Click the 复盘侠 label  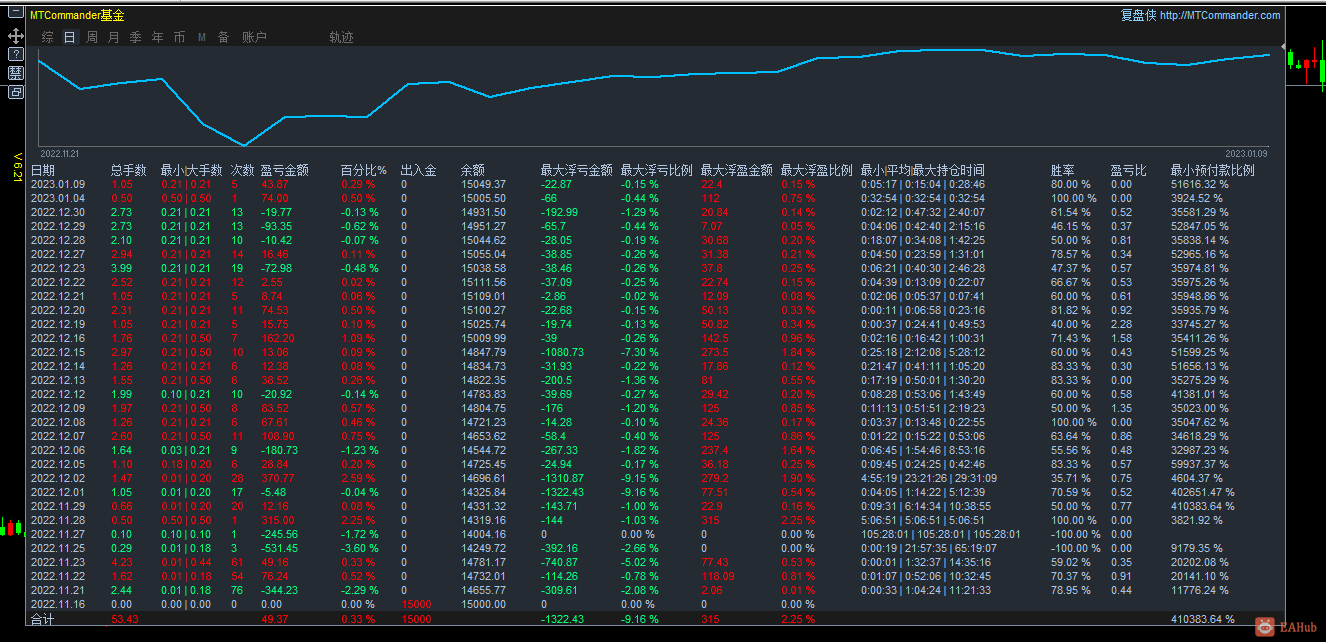click(x=1138, y=15)
